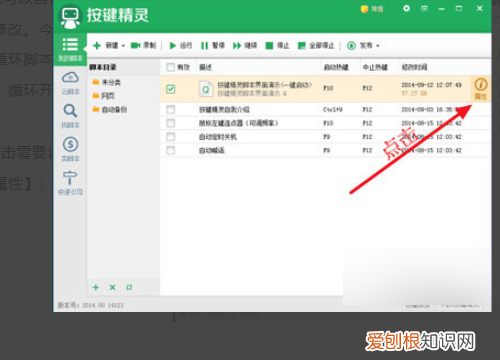The image size is (500, 360).
Task: Click the 发布 publish button
Action: pos(359,45)
